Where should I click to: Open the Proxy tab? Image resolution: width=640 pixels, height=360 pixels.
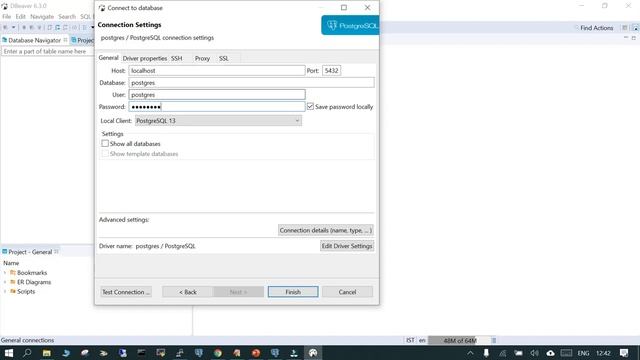click(x=202, y=58)
